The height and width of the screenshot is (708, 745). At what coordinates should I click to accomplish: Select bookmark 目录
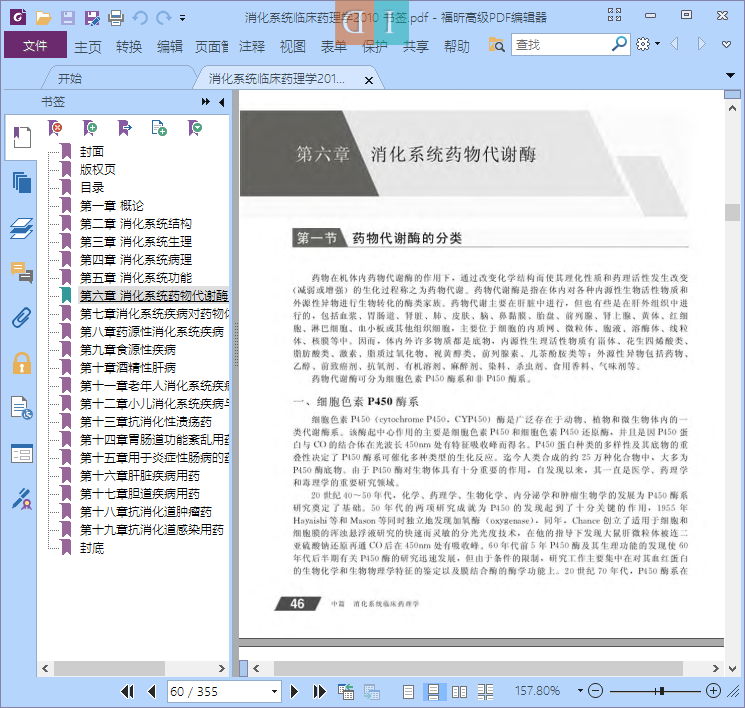coord(92,188)
